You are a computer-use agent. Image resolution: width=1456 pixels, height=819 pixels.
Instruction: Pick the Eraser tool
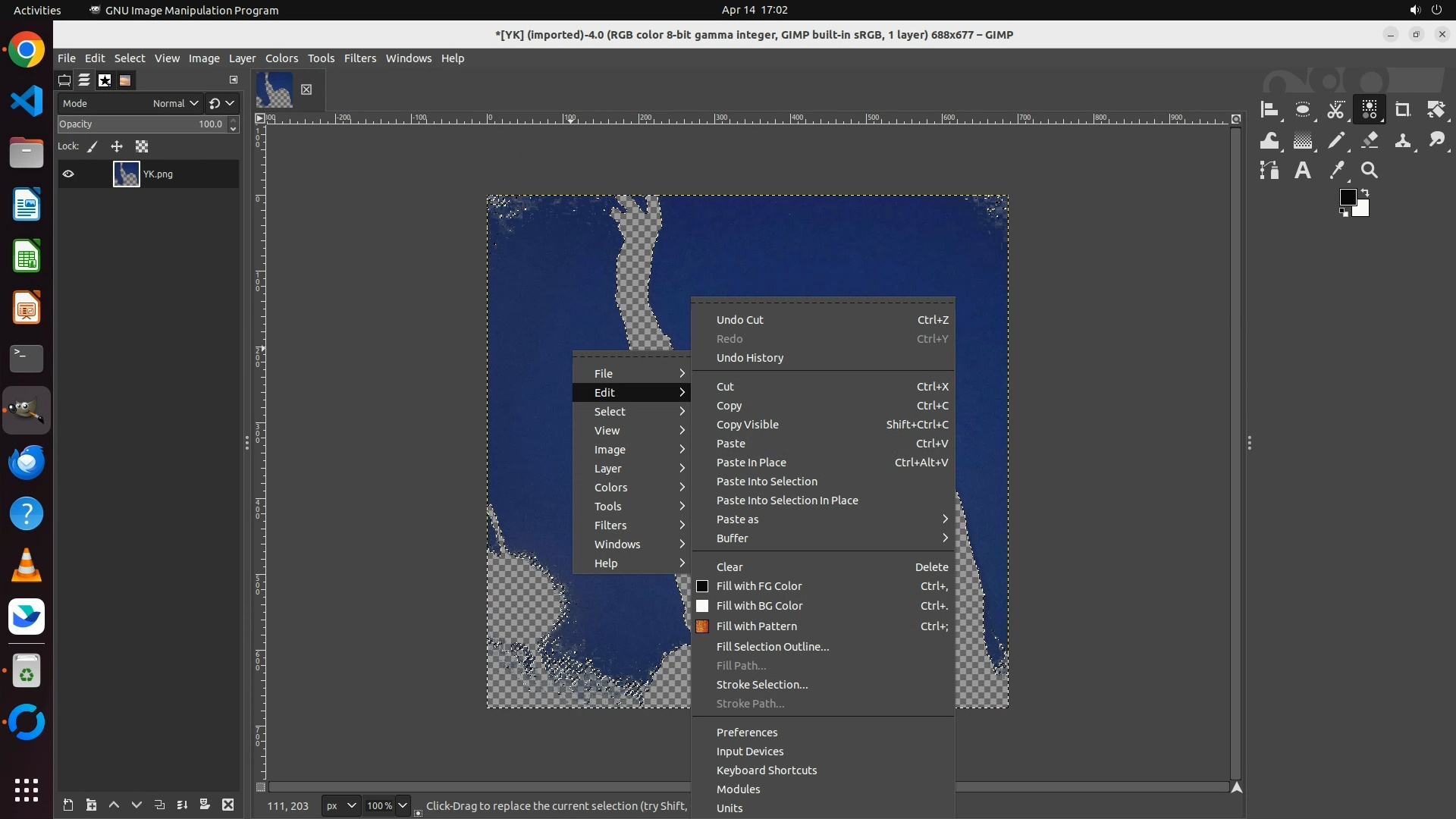click(x=1370, y=140)
